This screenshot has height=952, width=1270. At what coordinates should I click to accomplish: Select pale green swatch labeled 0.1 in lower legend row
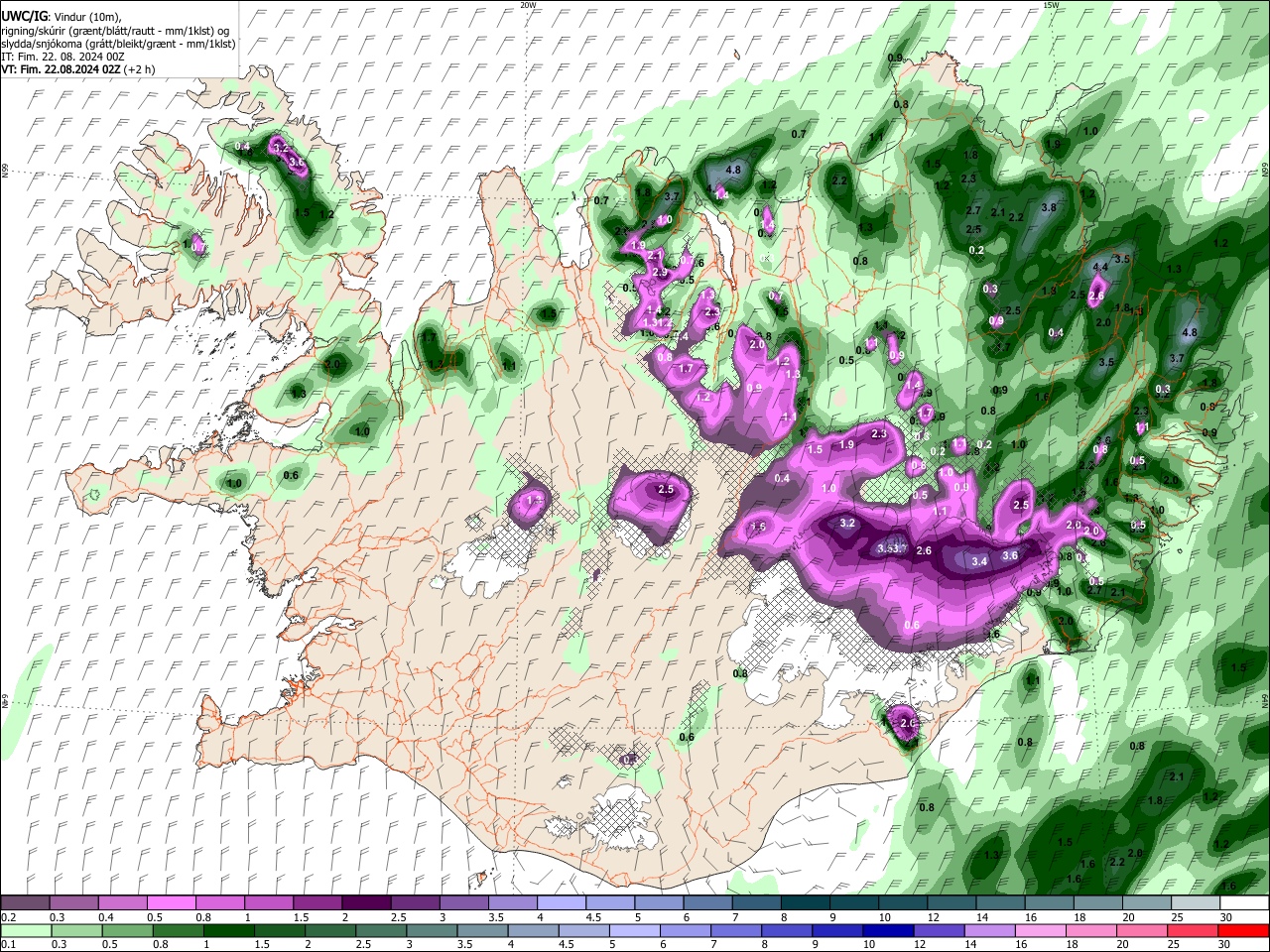click(25, 930)
